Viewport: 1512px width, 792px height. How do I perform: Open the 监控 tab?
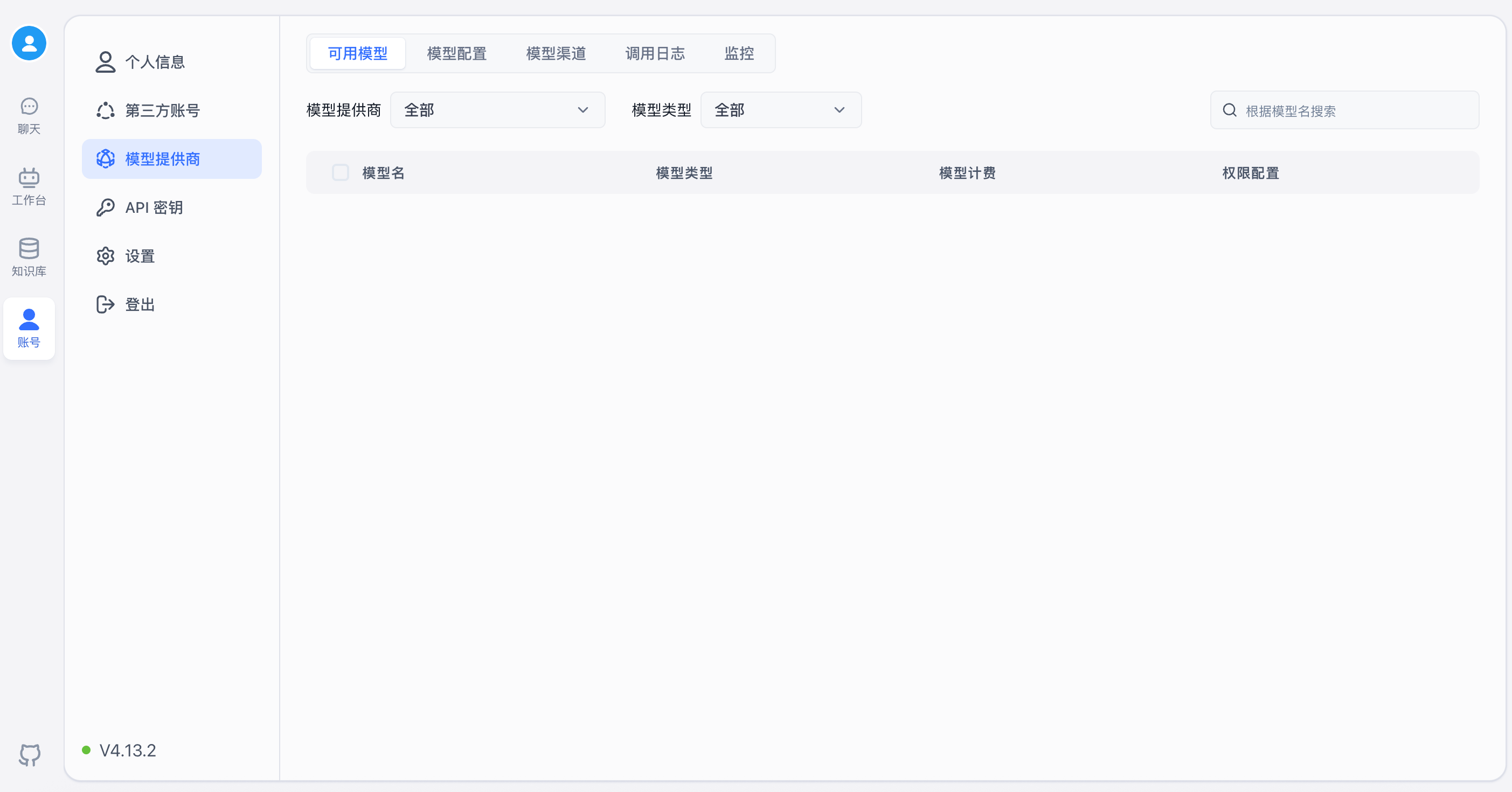[739, 53]
